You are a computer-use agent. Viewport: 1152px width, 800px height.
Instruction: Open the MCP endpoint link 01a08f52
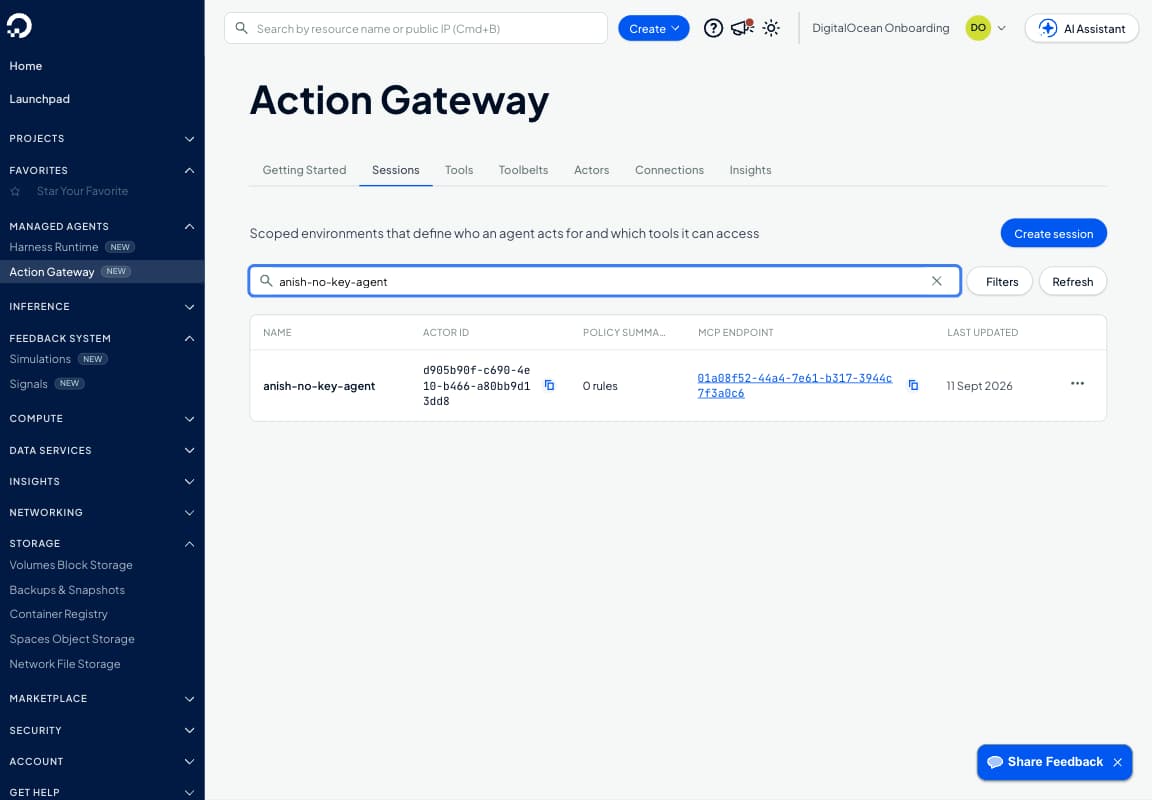(x=794, y=385)
